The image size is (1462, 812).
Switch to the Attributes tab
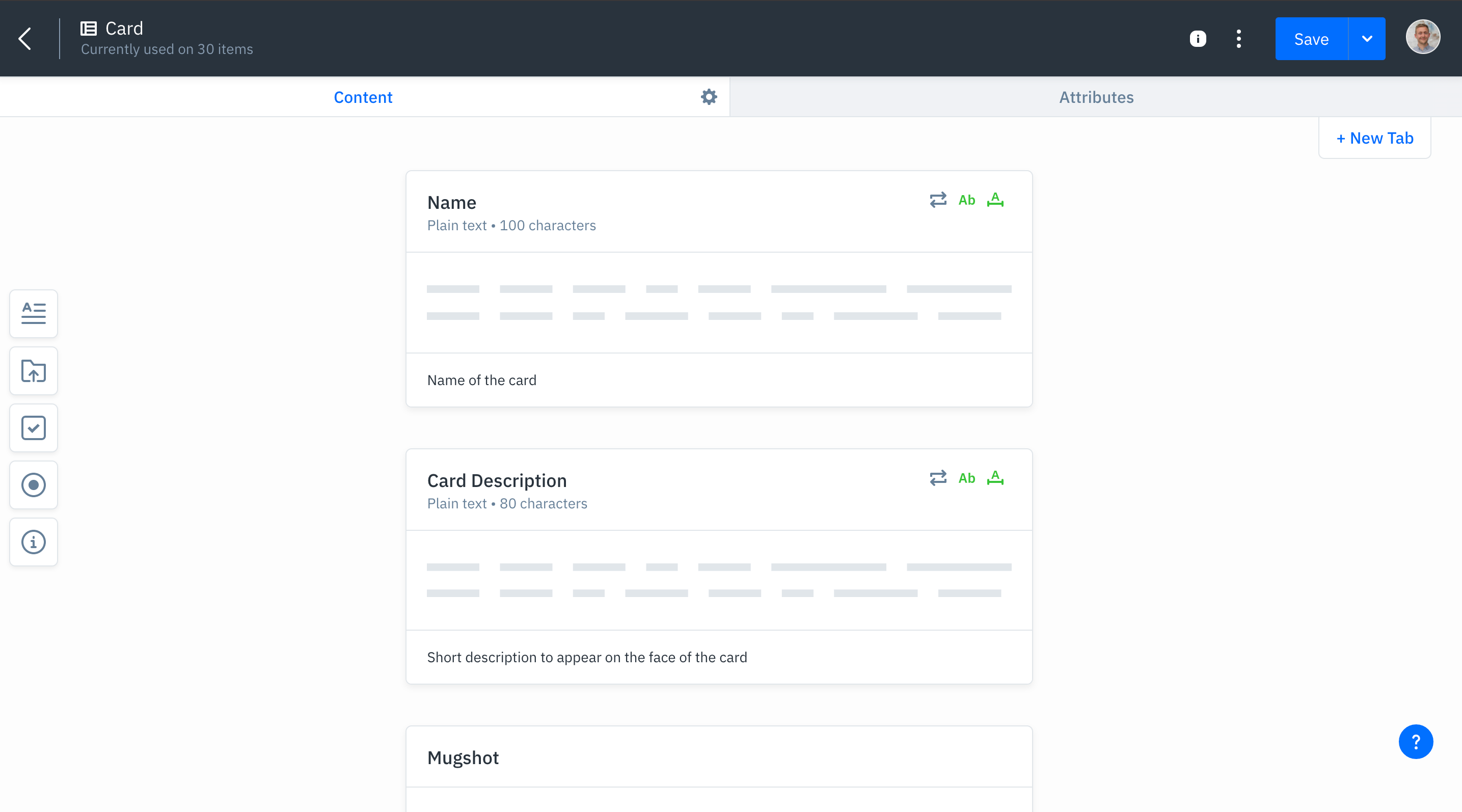tap(1096, 97)
